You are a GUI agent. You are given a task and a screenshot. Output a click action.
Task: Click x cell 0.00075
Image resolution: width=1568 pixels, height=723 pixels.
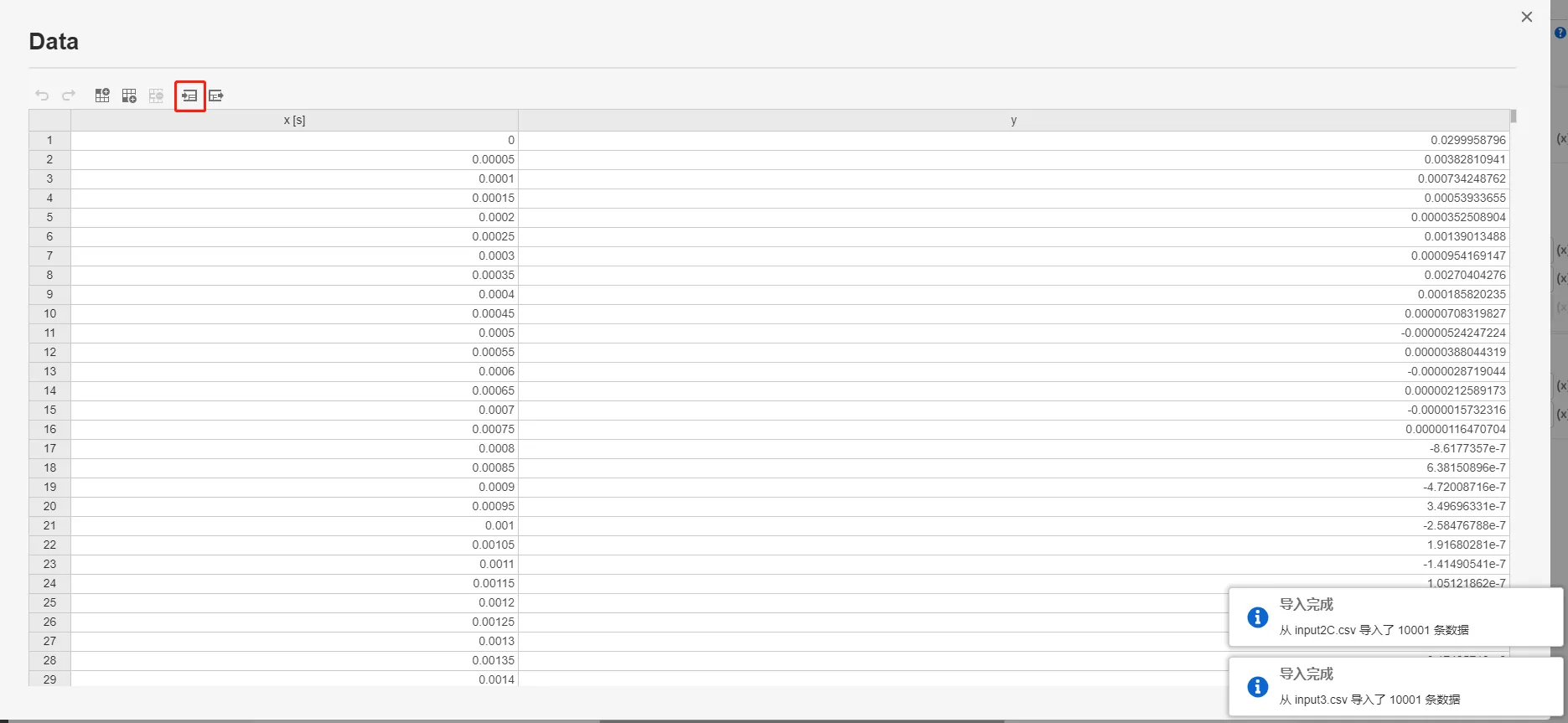pos(294,429)
